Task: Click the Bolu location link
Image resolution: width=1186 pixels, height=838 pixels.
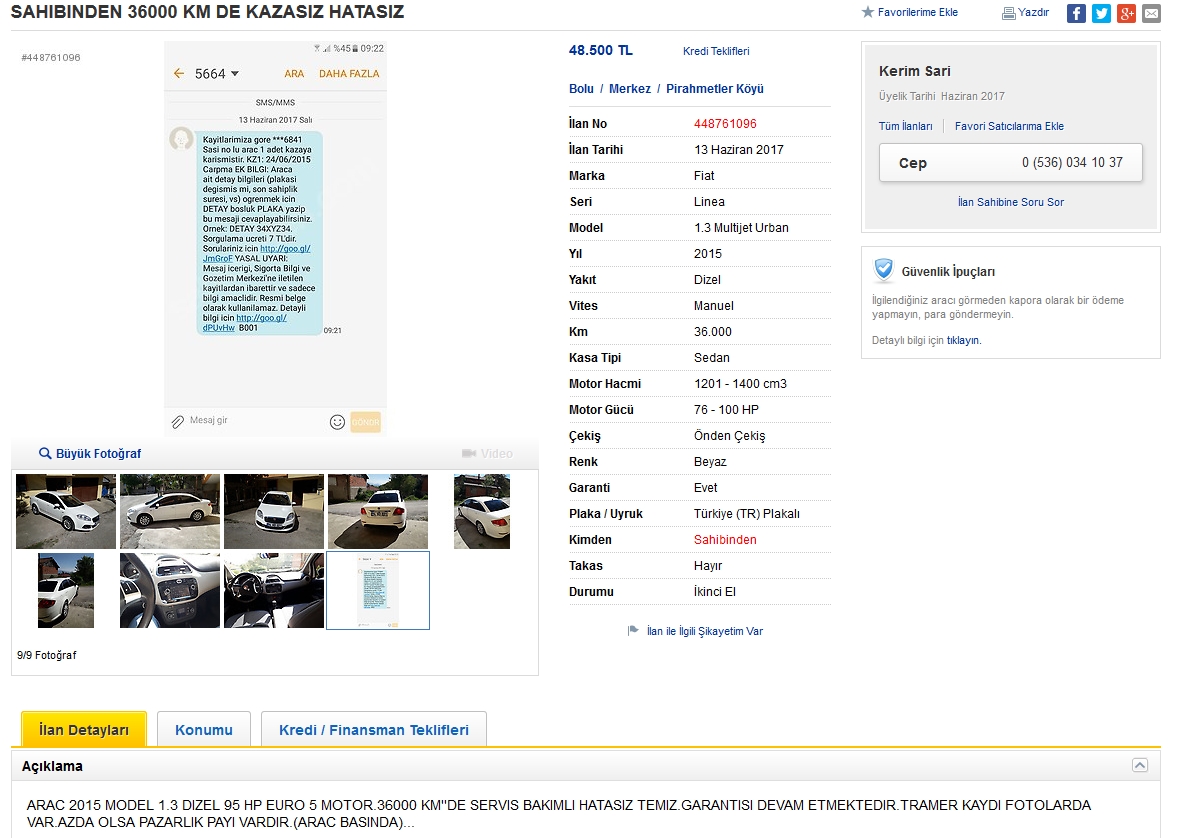Action: [x=581, y=88]
